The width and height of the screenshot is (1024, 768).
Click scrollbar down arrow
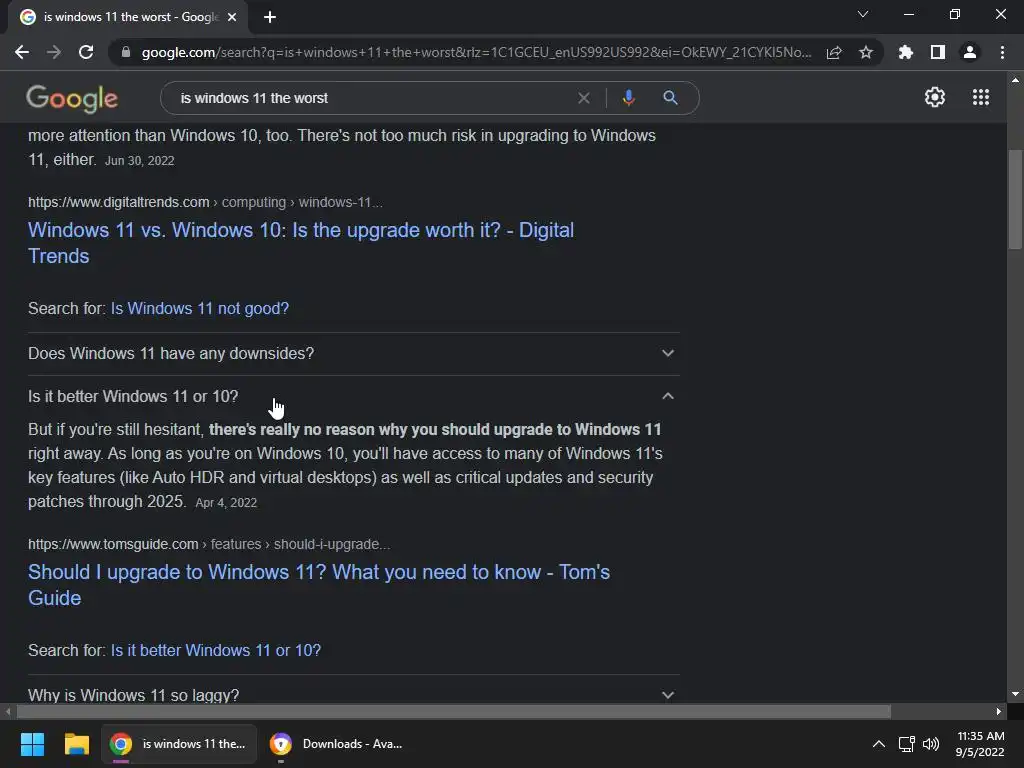tap(1014, 694)
